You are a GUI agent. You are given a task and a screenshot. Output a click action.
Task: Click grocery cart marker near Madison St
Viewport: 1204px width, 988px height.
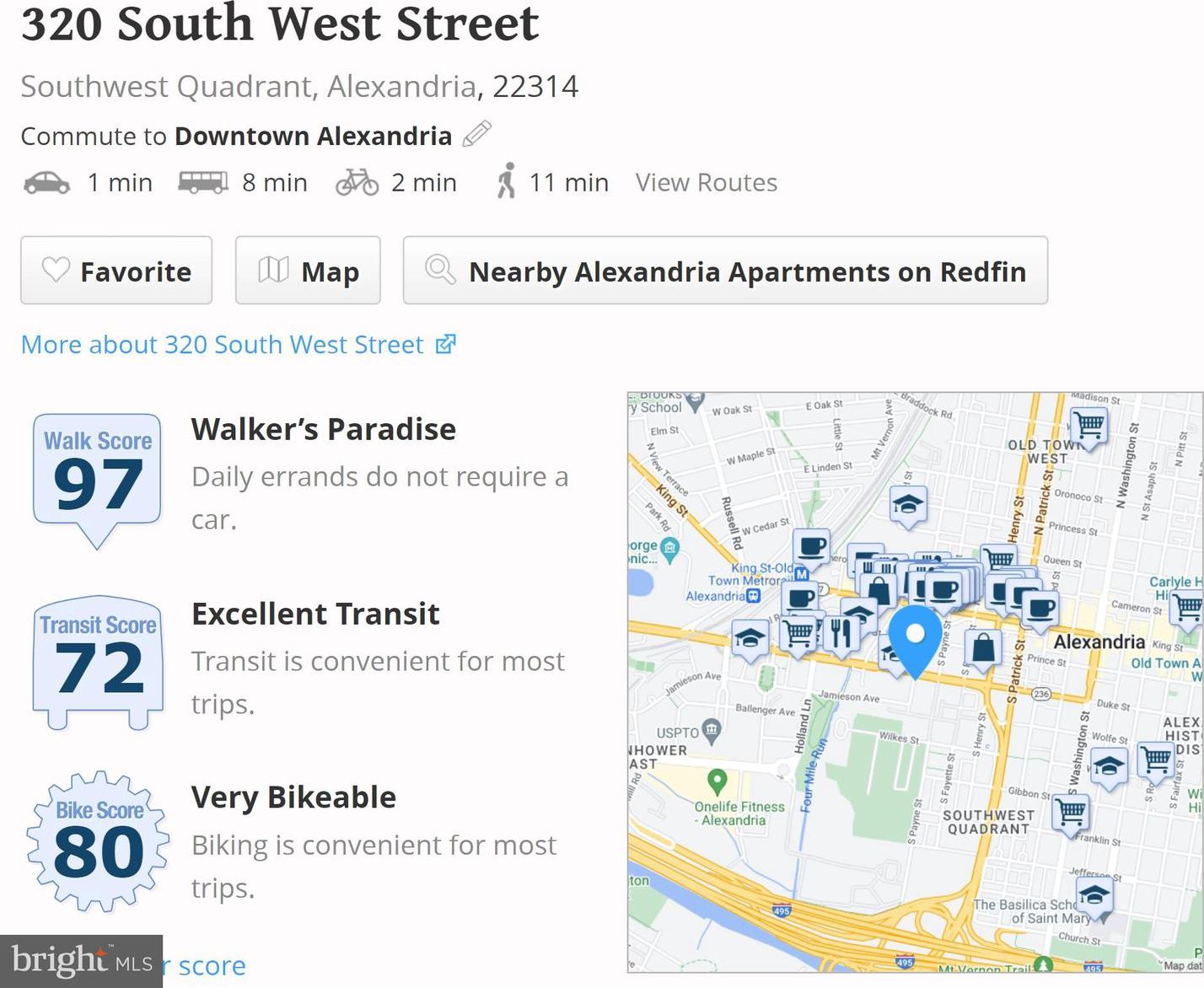point(1089,426)
